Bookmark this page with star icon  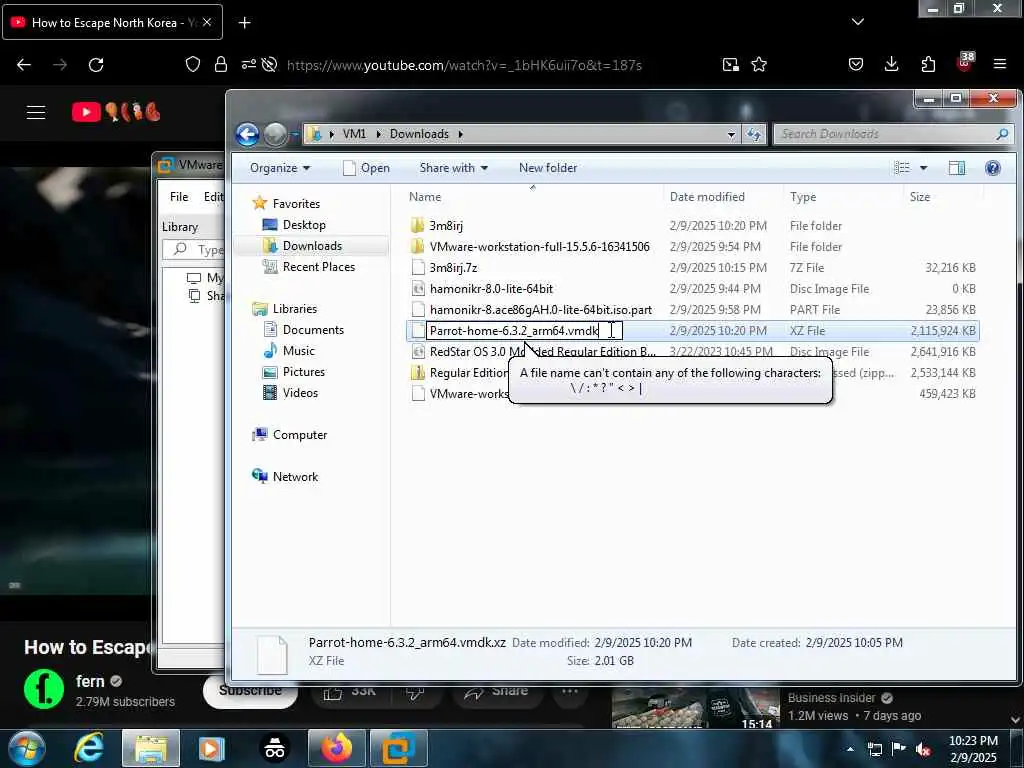tap(759, 64)
